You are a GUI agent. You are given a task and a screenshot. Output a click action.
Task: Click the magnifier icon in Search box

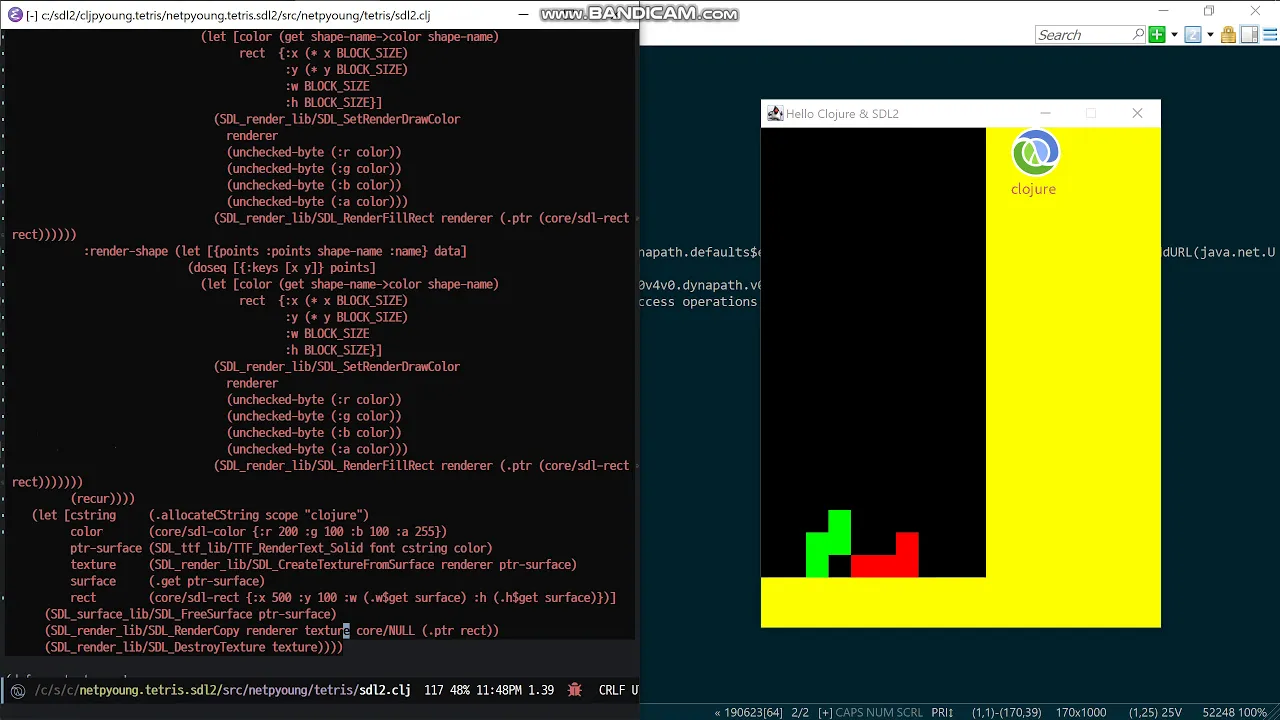tap(1138, 35)
